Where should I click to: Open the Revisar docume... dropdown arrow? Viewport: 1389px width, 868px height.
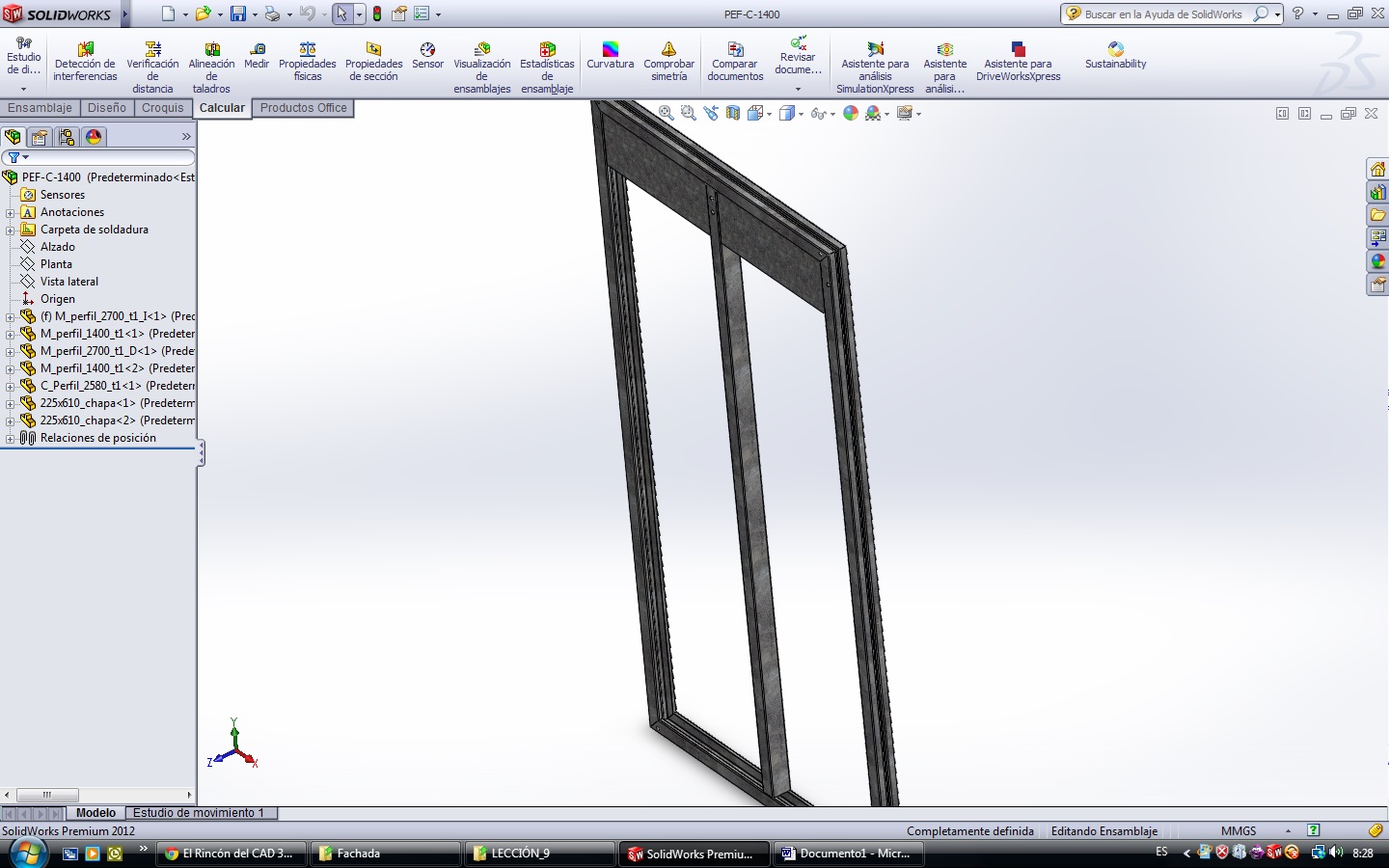point(798,89)
